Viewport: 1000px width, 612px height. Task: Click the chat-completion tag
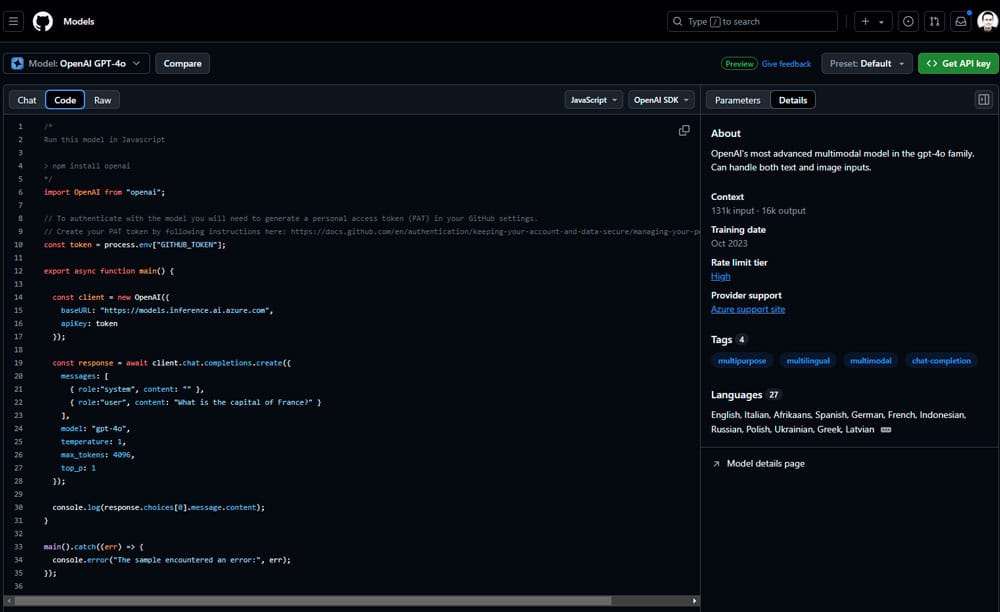(941, 361)
